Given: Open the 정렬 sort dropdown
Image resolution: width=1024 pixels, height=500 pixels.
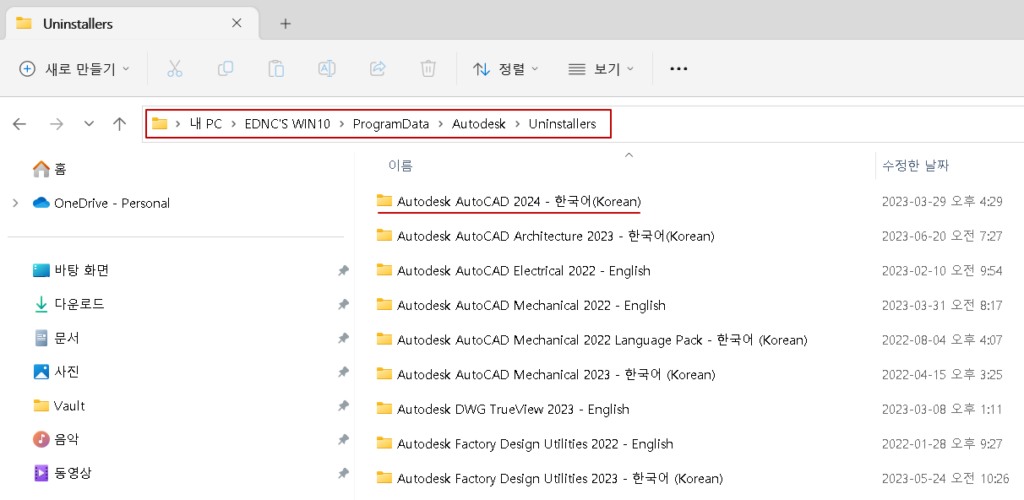Looking at the screenshot, I should coord(506,69).
